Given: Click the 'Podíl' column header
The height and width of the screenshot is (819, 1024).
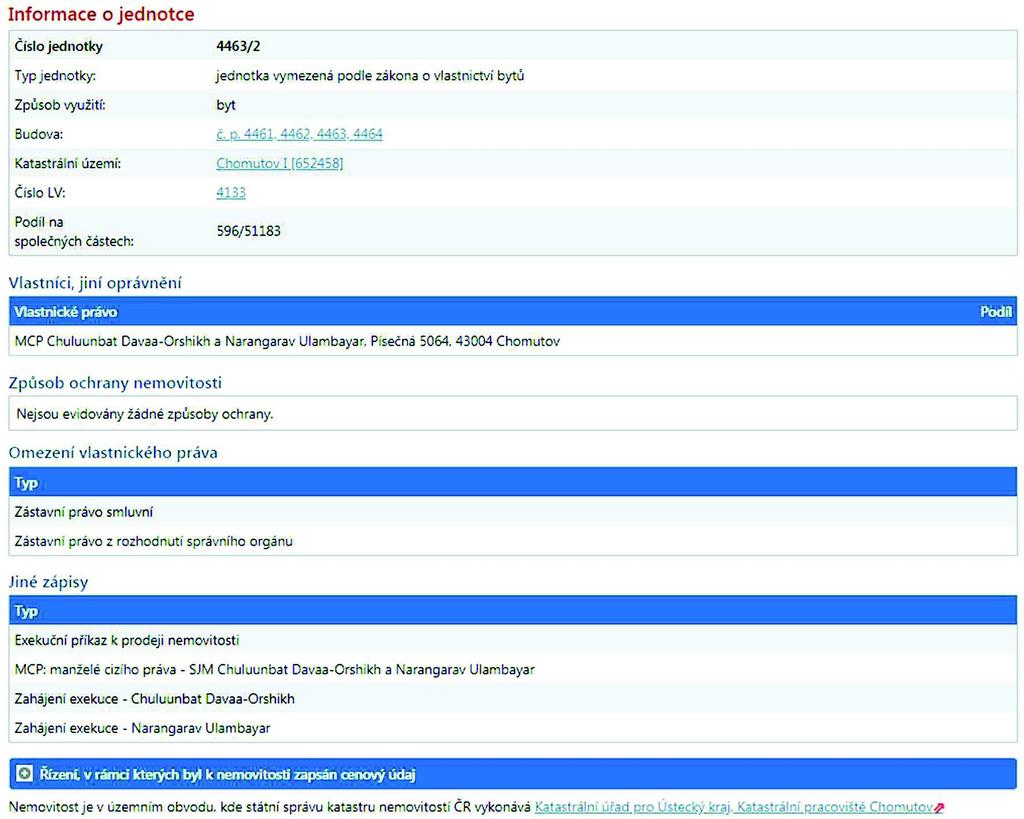Looking at the screenshot, I should pos(996,312).
